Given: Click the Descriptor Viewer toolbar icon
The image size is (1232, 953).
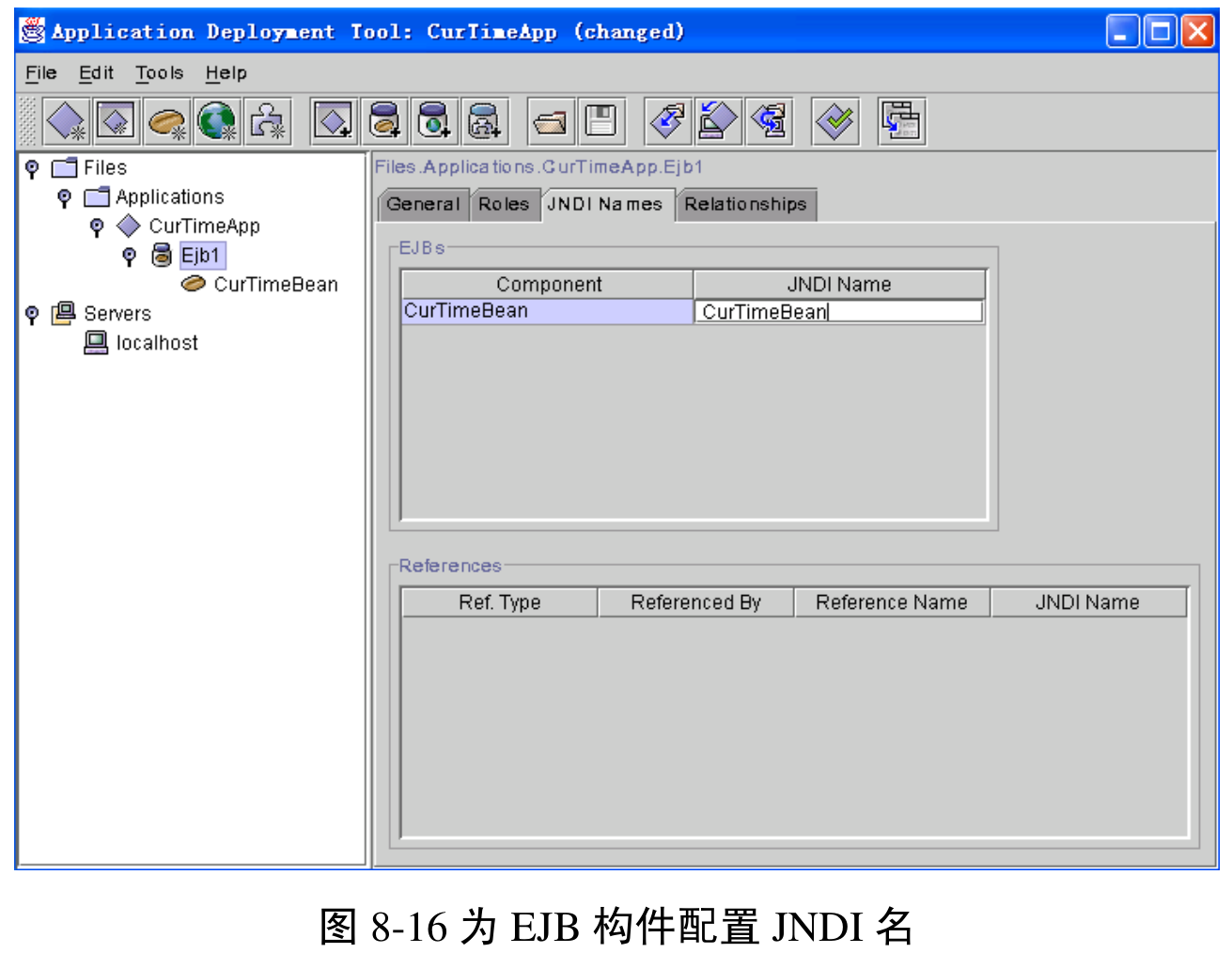Looking at the screenshot, I should (902, 121).
